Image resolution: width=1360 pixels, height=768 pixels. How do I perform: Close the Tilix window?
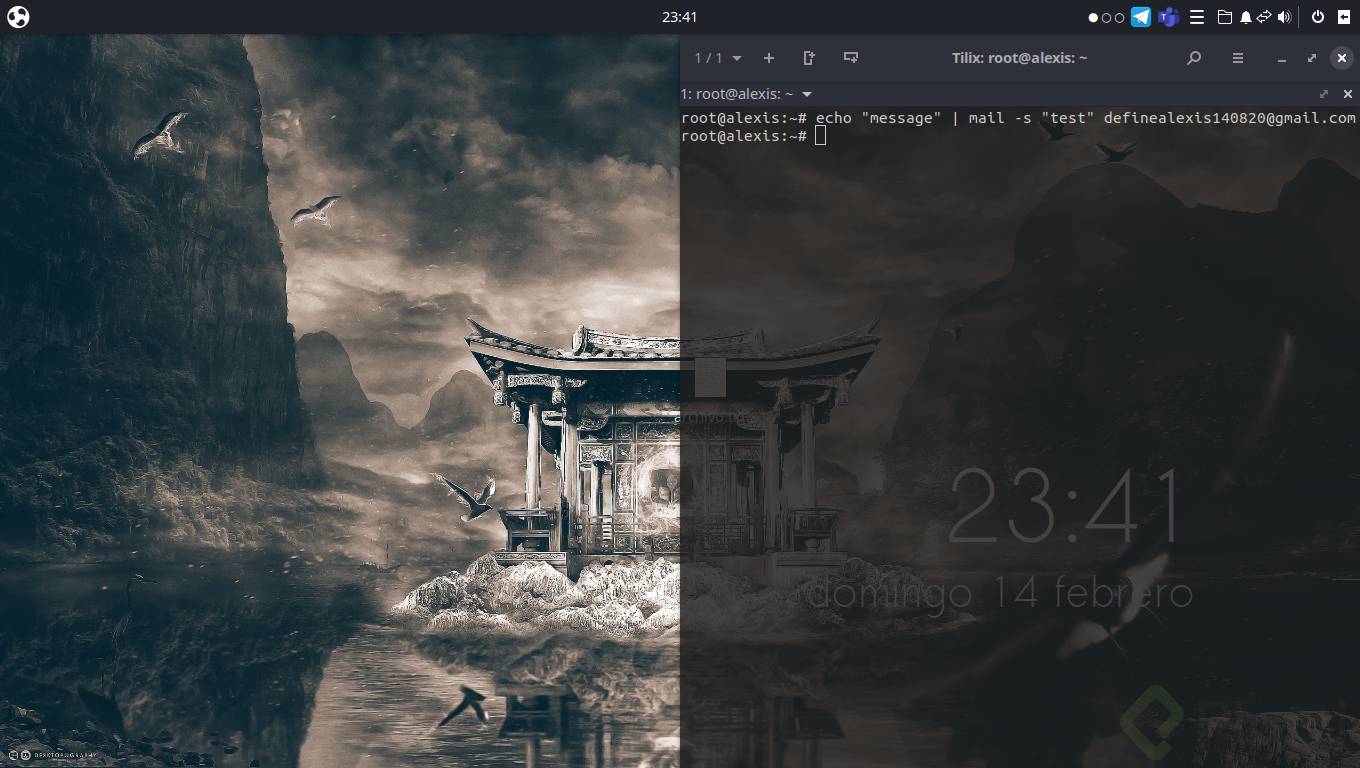click(x=1342, y=58)
